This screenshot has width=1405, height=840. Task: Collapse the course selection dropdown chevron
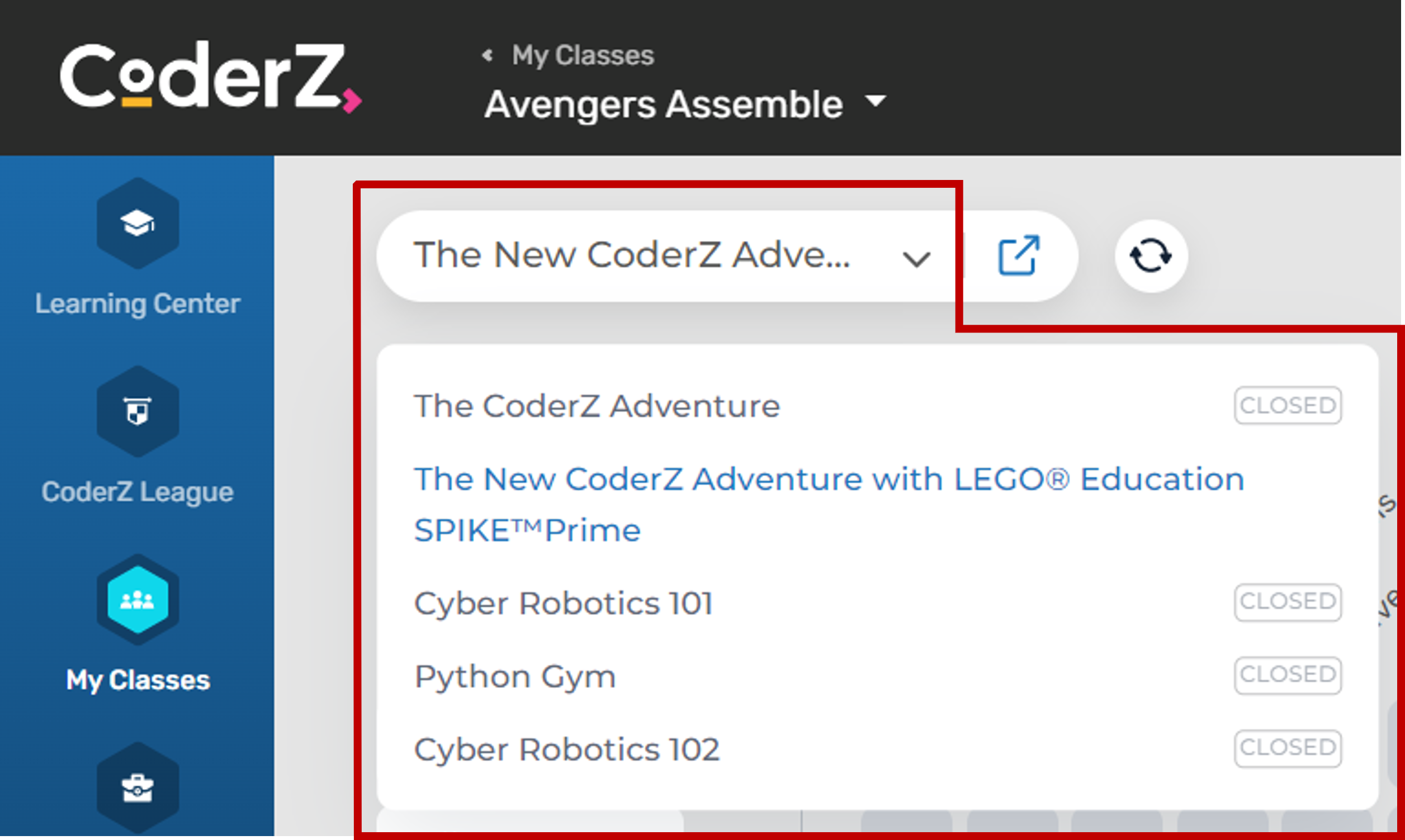916,259
